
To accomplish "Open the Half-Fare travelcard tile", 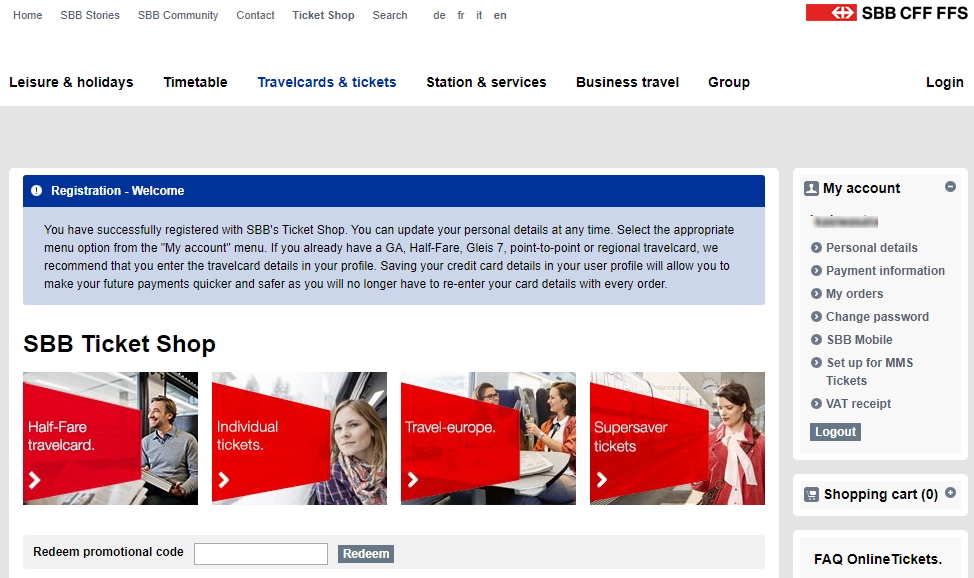I will [x=111, y=438].
